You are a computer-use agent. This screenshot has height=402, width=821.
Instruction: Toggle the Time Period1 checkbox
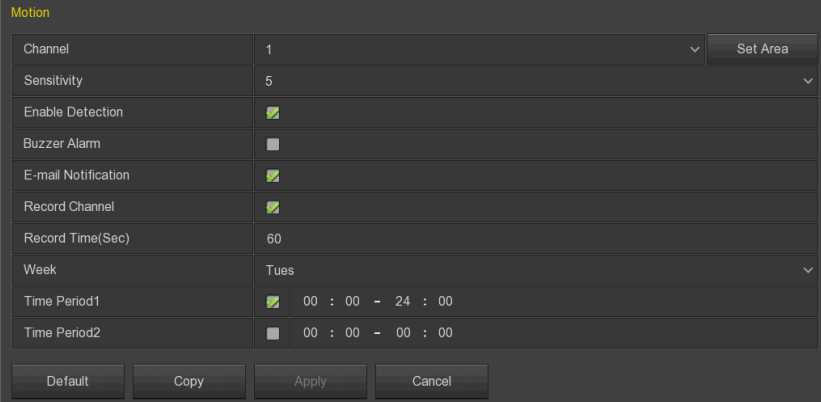(x=273, y=302)
